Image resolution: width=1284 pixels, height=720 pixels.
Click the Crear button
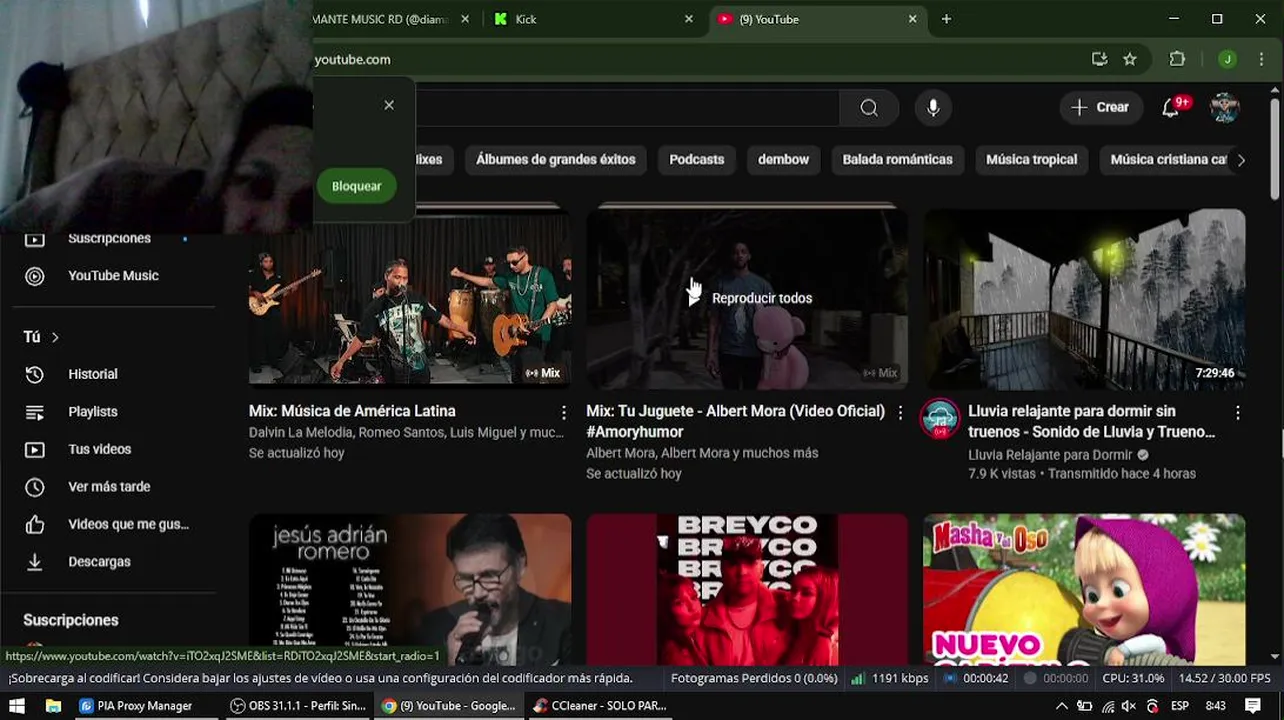coord(1100,108)
